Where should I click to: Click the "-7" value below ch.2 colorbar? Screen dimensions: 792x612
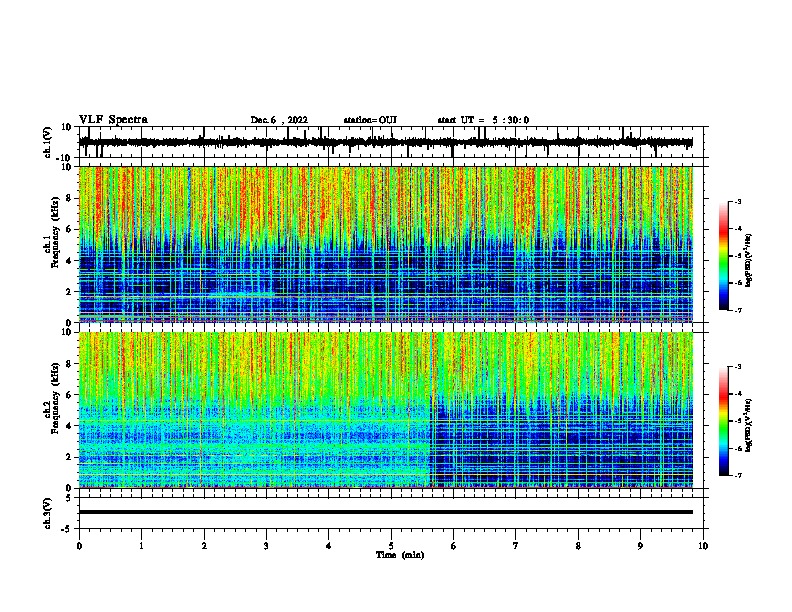738,475
